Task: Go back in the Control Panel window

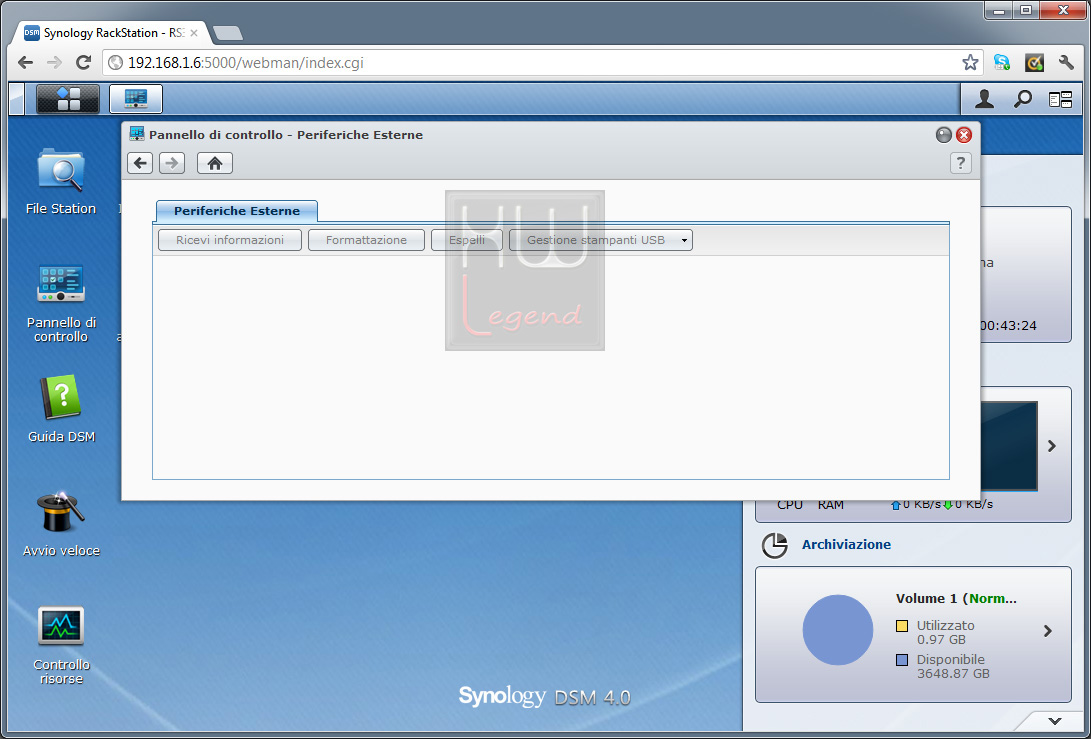Action: coord(140,163)
